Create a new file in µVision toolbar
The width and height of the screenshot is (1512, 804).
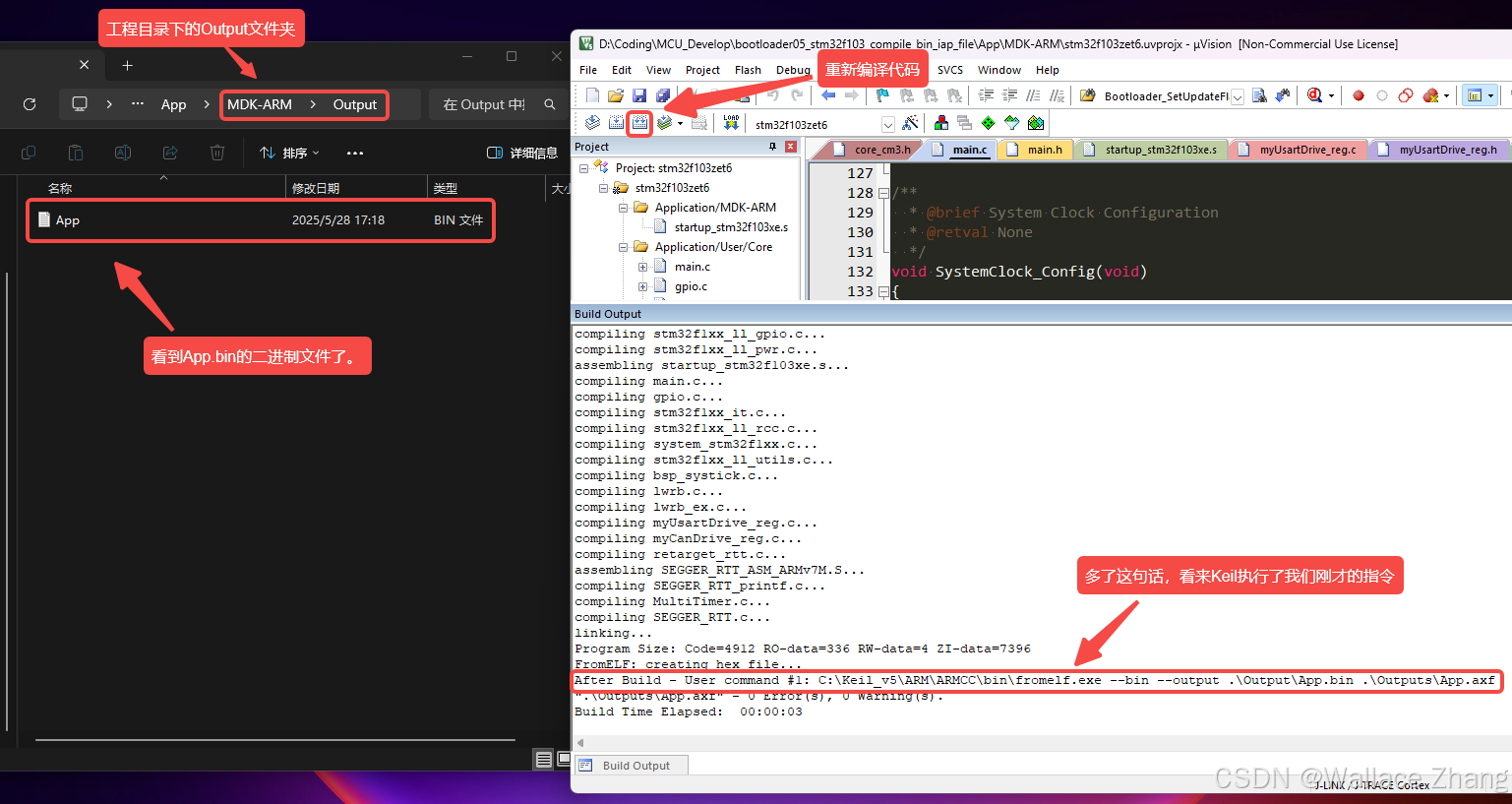point(592,95)
